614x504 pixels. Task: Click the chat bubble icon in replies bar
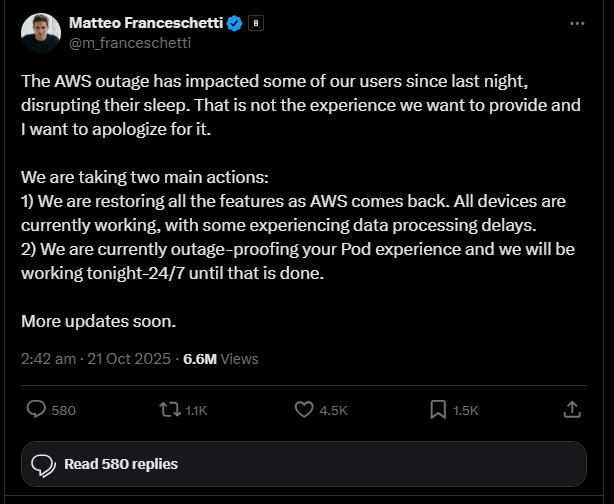43,464
